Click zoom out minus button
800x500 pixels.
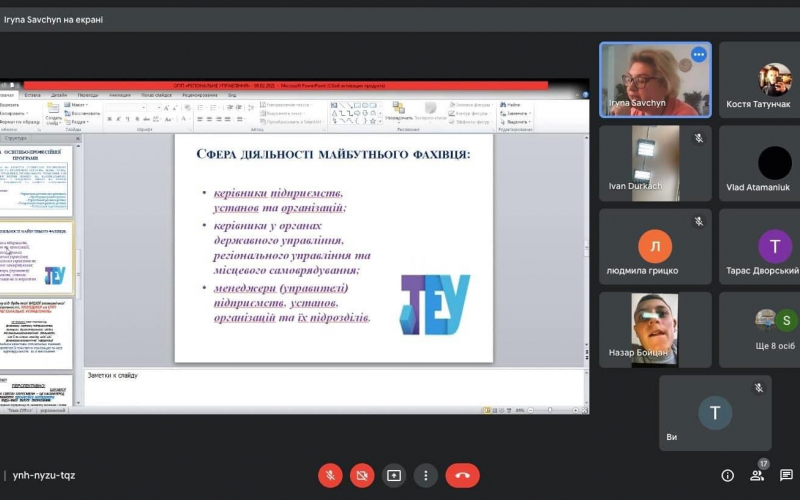(531, 410)
